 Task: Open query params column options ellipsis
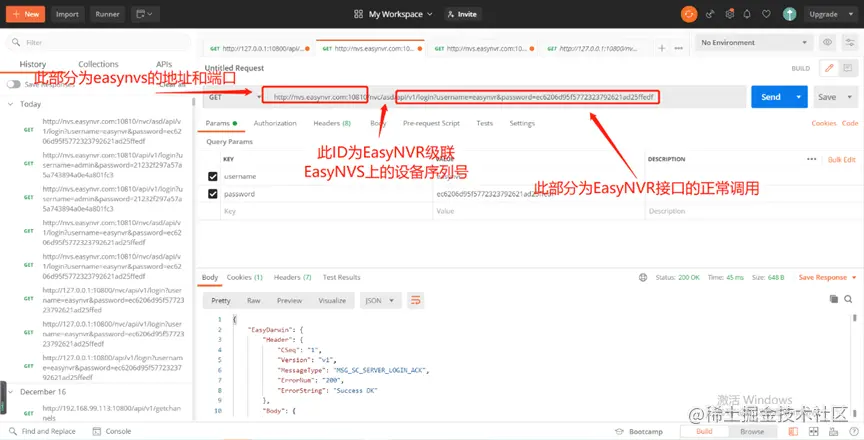click(x=811, y=159)
